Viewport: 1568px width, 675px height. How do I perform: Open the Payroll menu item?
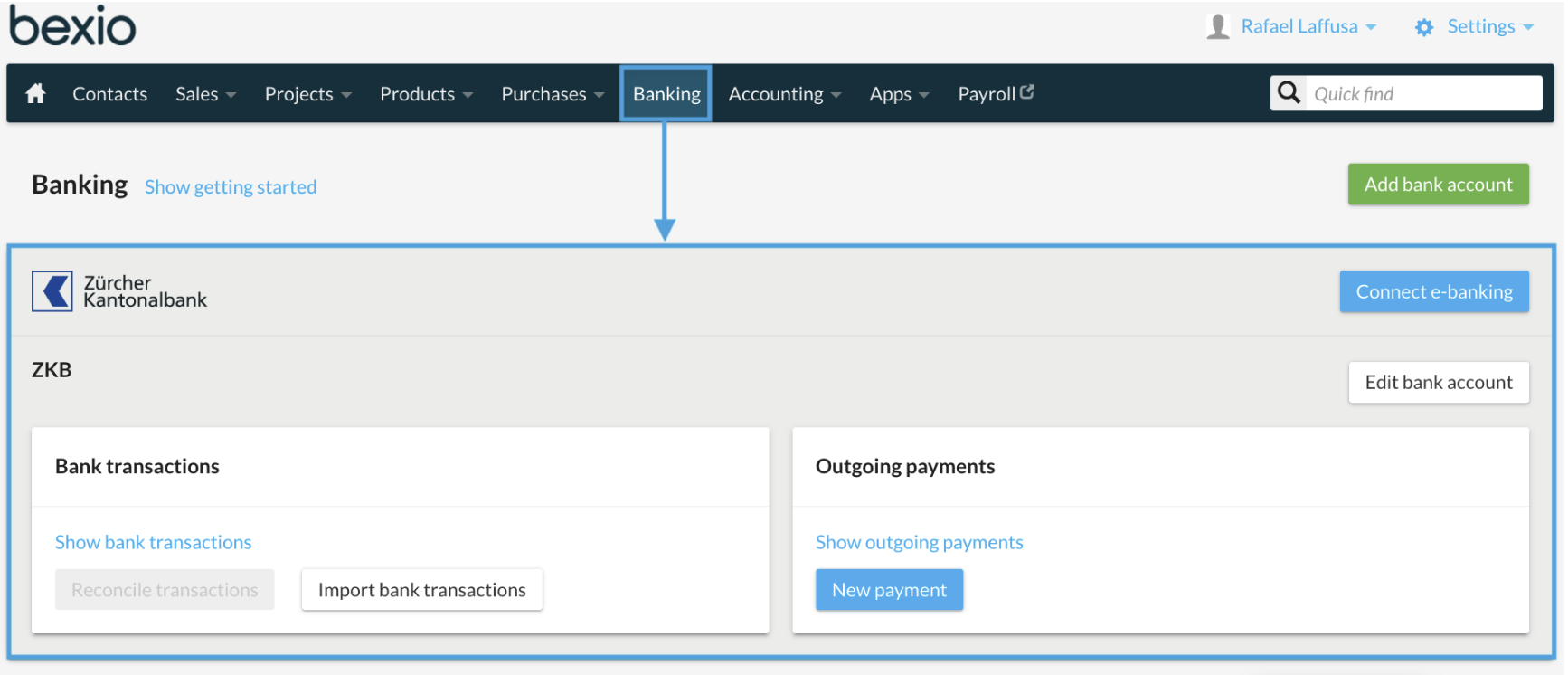coord(996,93)
